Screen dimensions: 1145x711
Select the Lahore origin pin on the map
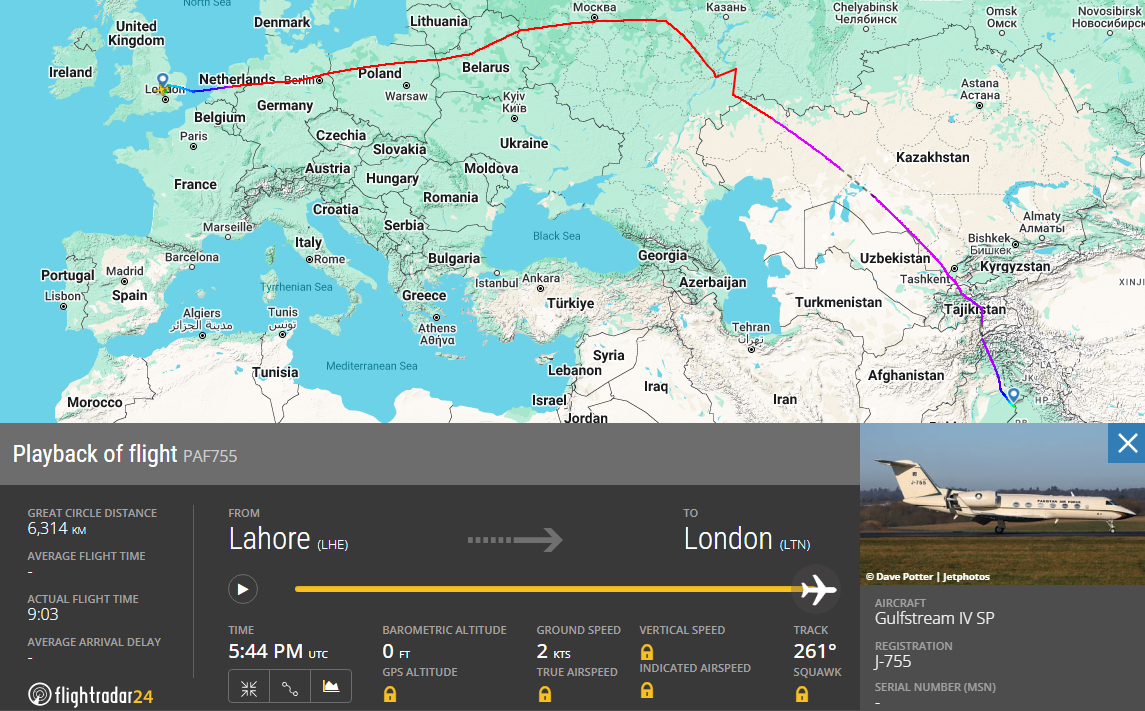[1014, 395]
